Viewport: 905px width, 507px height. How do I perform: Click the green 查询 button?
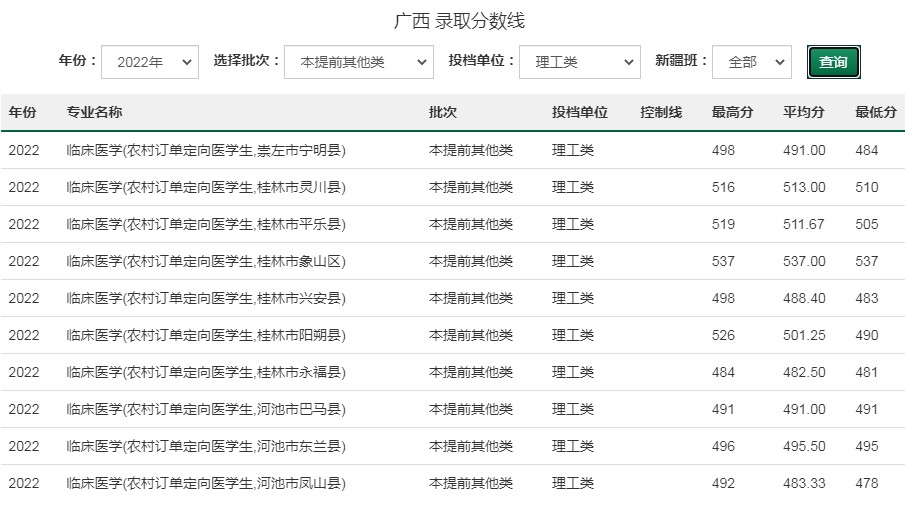[833, 62]
